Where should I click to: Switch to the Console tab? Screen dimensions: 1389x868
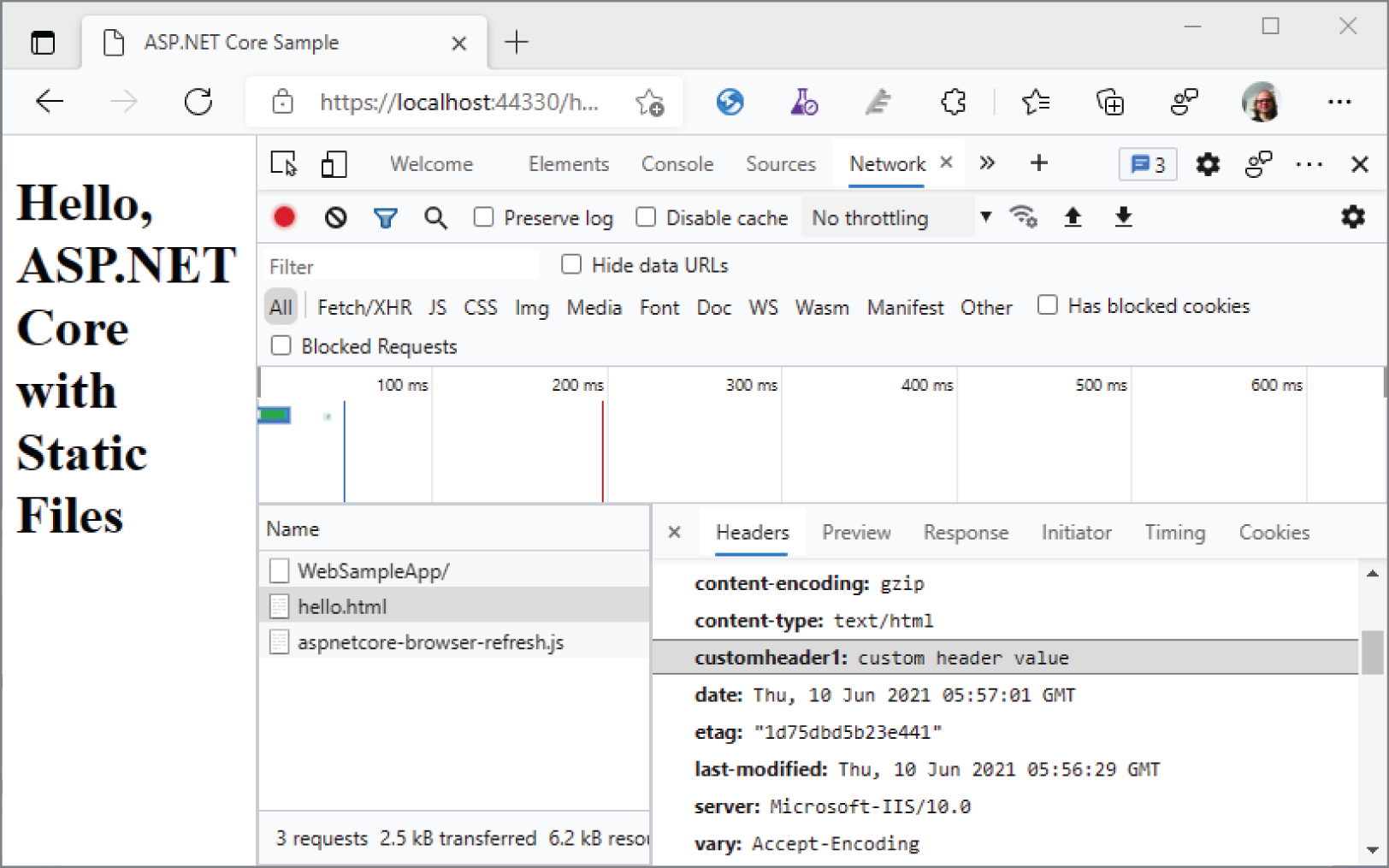pos(677,163)
